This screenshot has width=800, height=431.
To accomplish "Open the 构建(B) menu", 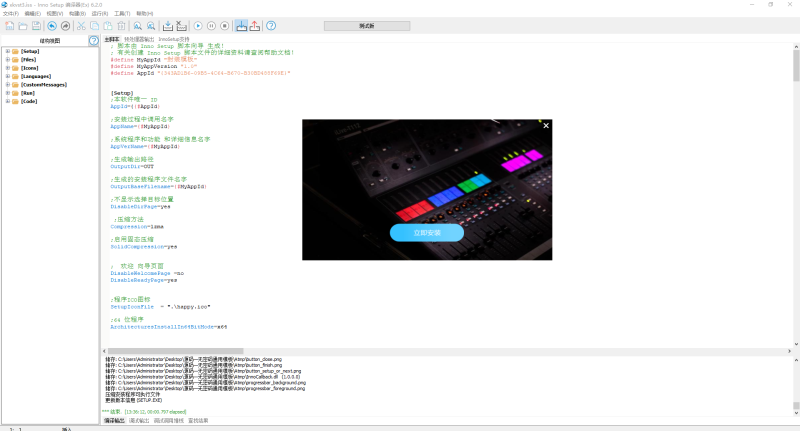I will [x=78, y=13].
